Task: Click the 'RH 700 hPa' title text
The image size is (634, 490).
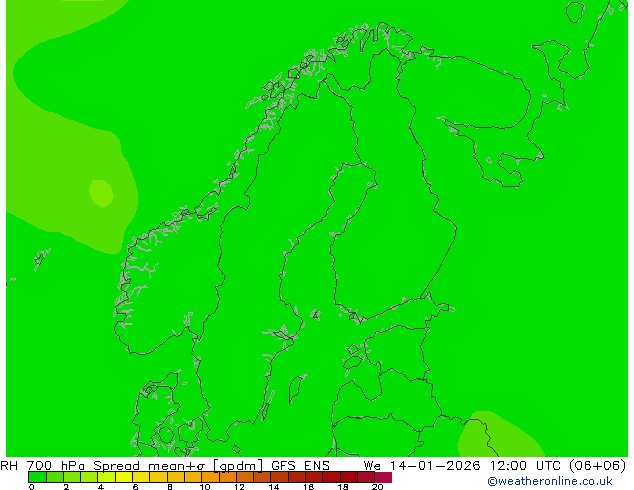Action: pos(42,466)
